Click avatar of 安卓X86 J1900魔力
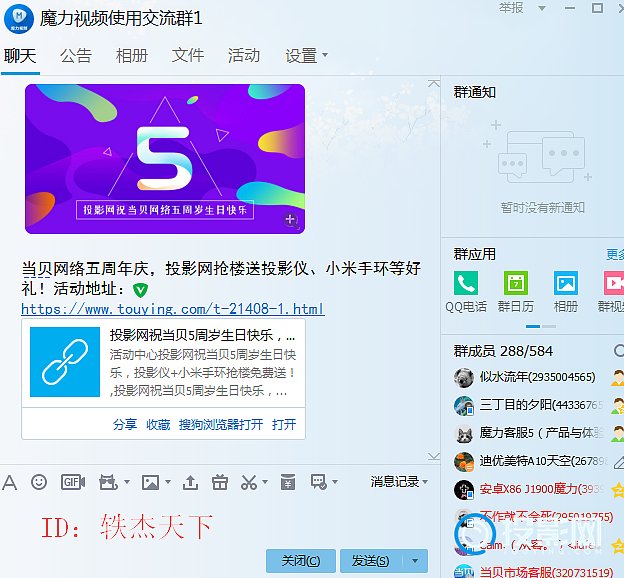 [x=464, y=489]
